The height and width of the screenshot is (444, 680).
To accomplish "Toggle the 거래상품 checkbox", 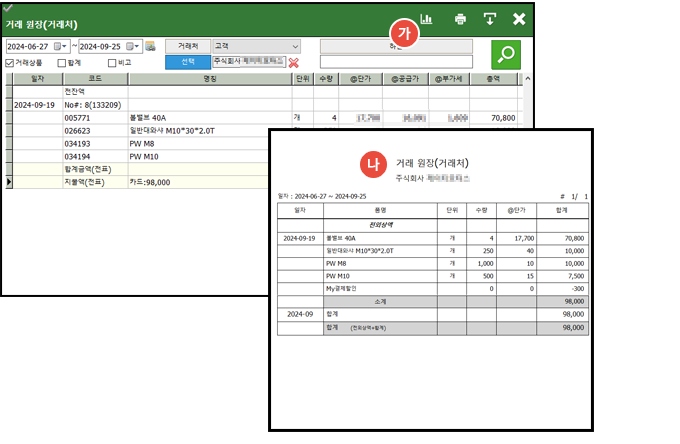I will click(x=11, y=62).
